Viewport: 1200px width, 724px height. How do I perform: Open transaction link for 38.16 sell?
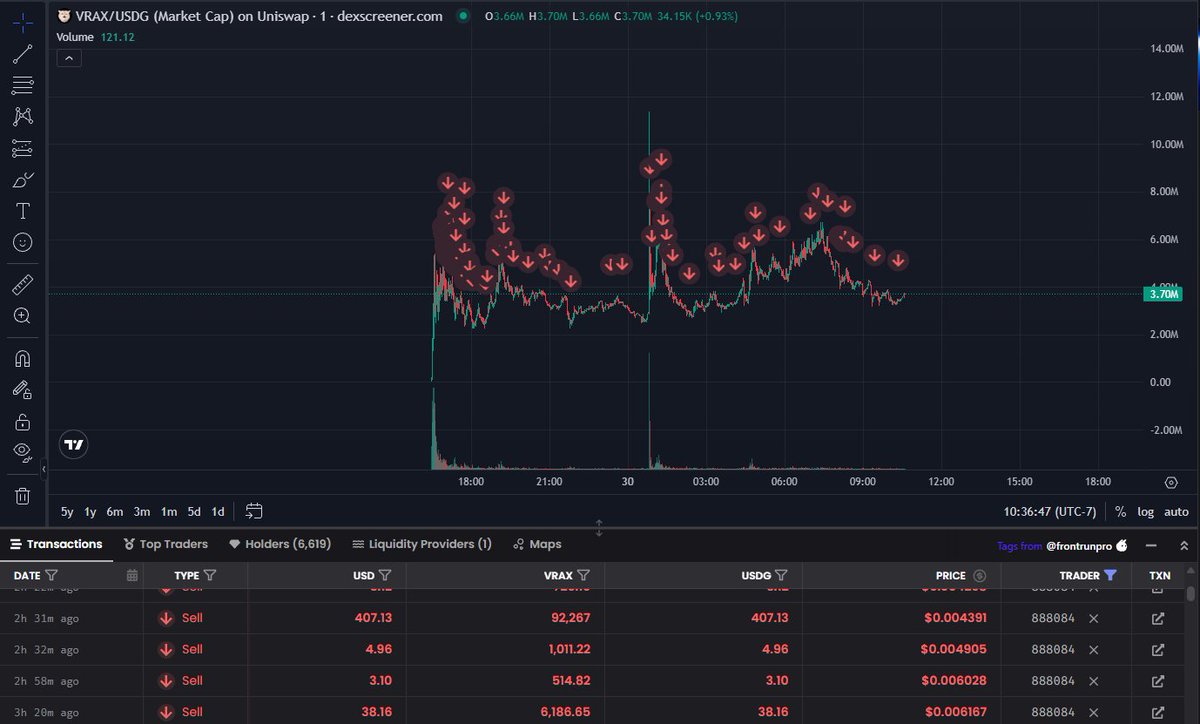point(1158,711)
